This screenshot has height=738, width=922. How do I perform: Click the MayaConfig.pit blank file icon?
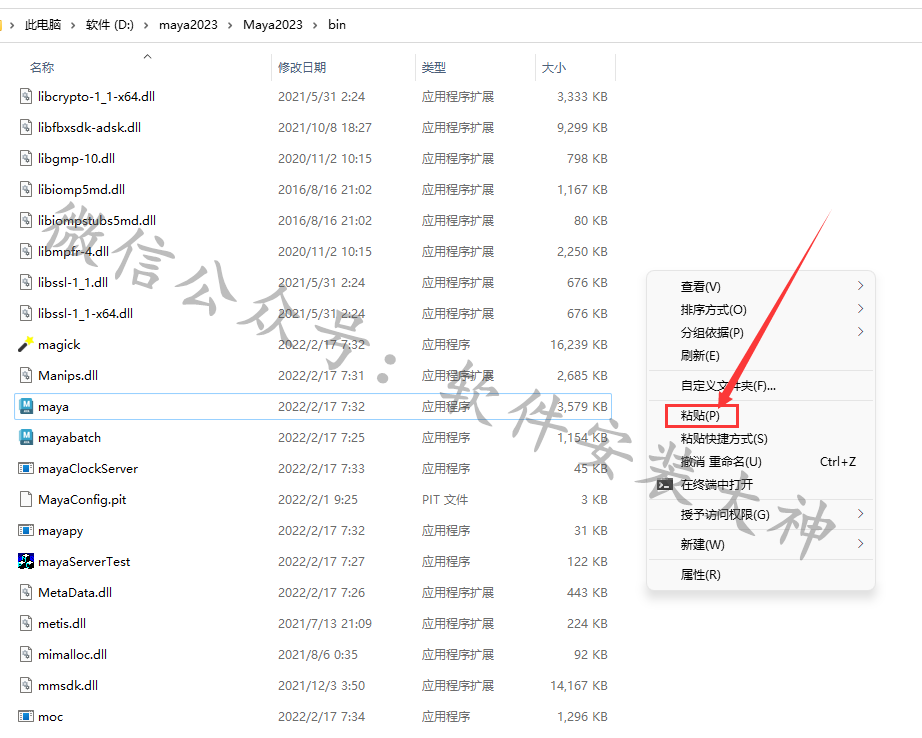coord(26,500)
